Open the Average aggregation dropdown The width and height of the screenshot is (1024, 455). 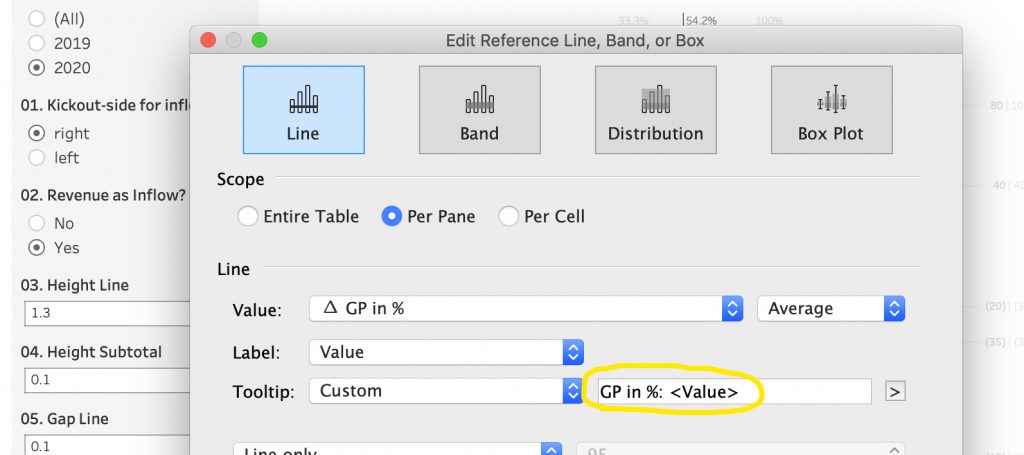coord(831,308)
